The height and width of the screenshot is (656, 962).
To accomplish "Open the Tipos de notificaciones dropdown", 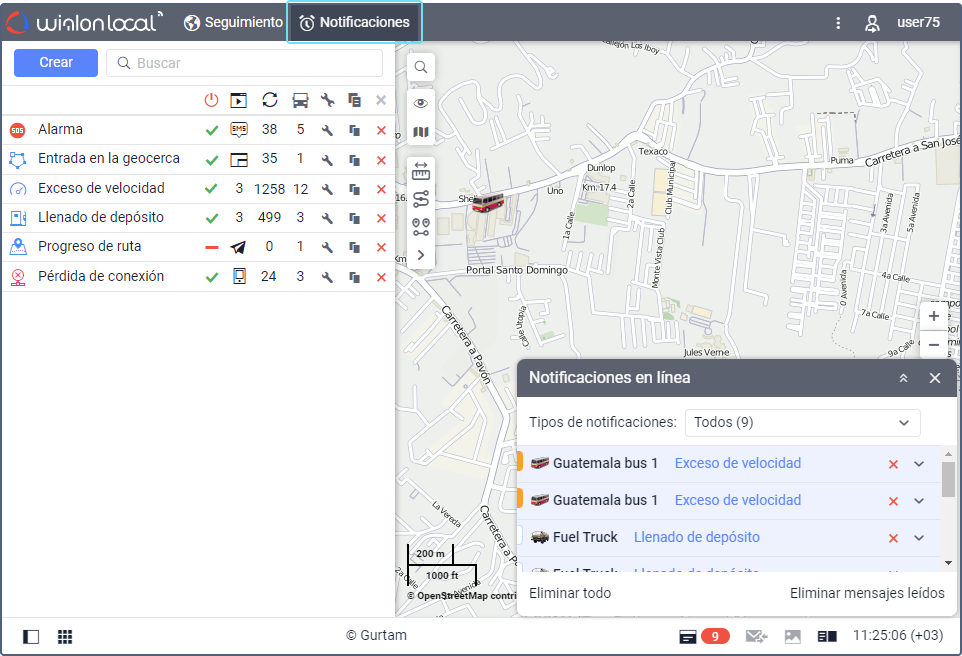I will [x=802, y=423].
